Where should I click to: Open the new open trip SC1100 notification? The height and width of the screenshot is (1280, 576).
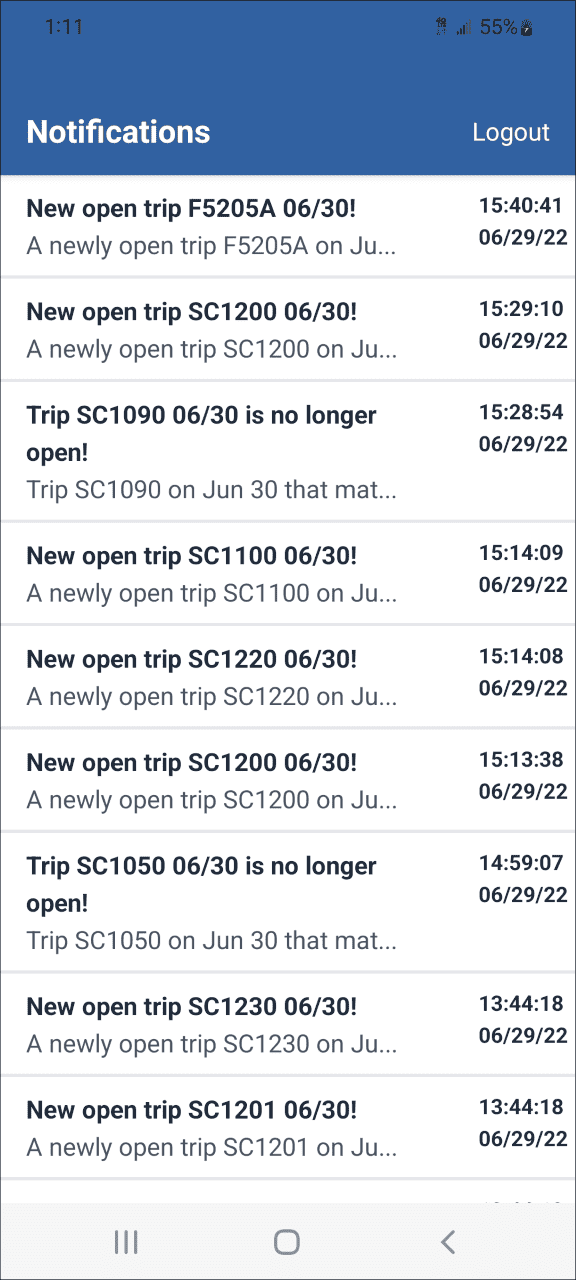click(288, 573)
